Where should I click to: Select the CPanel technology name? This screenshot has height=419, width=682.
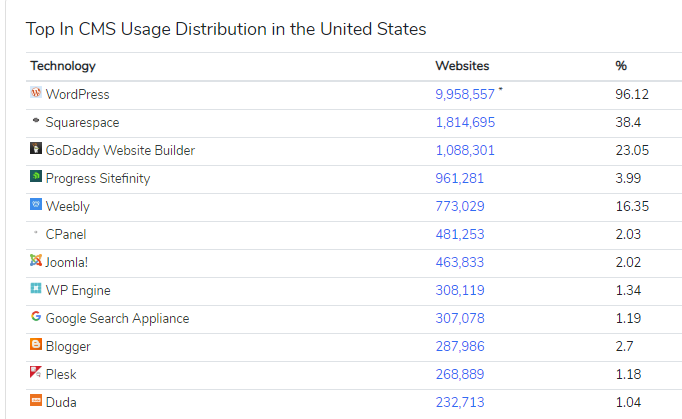pos(66,235)
